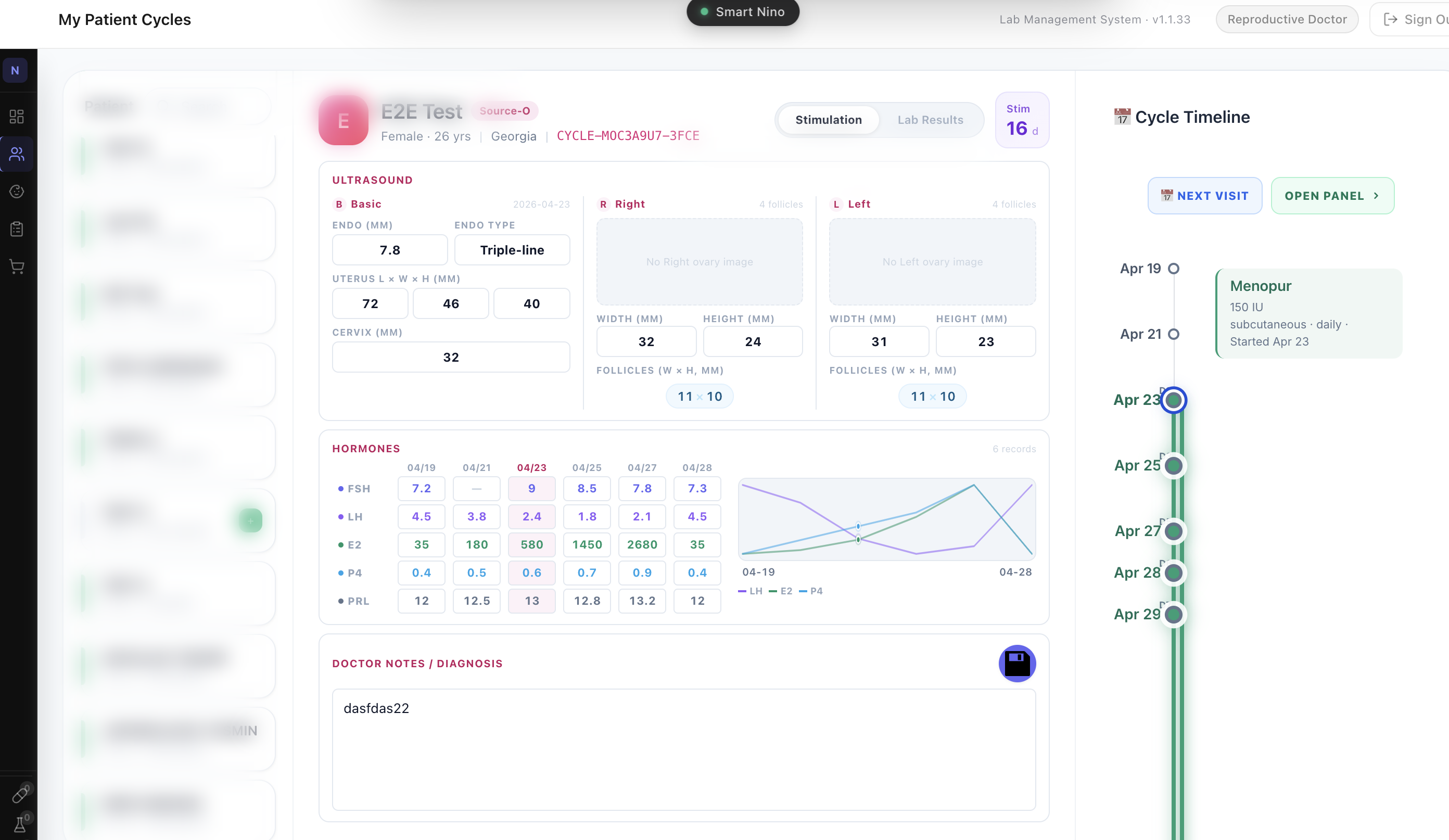Open the shopping cart icon in sidebar
The height and width of the screenshot is (840, 1449).
[17, 266]
